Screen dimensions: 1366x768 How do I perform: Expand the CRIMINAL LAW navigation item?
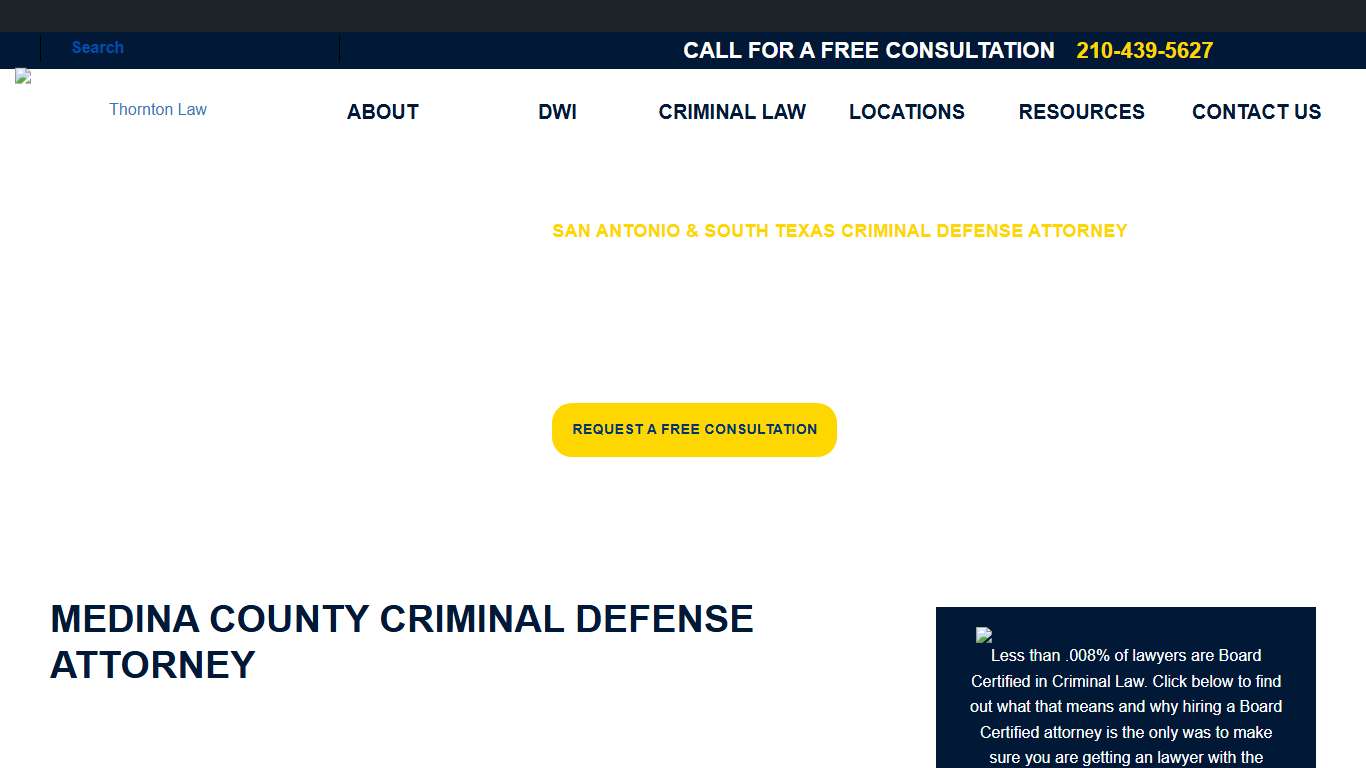(731, 112)
